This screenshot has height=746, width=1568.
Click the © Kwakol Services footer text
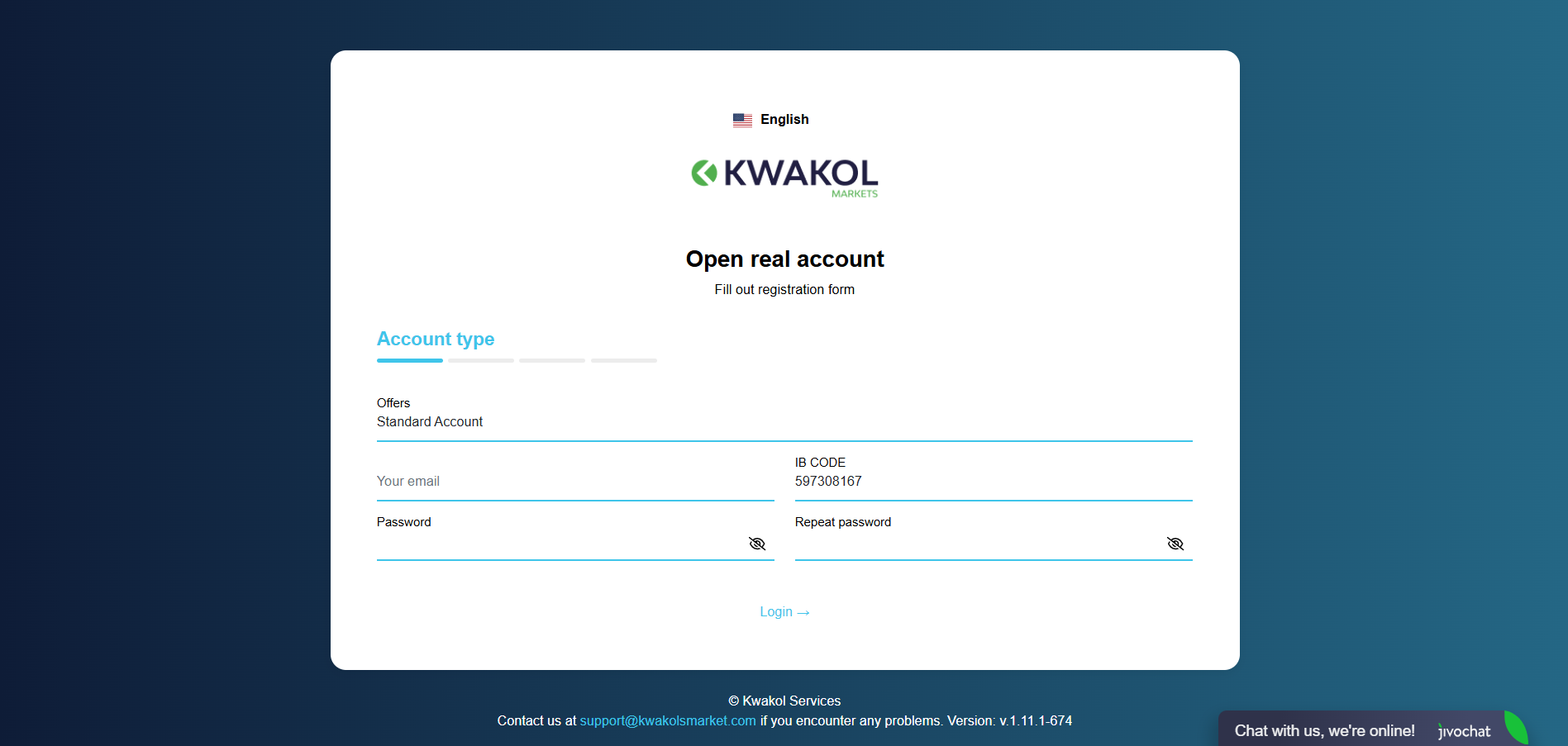784,701
